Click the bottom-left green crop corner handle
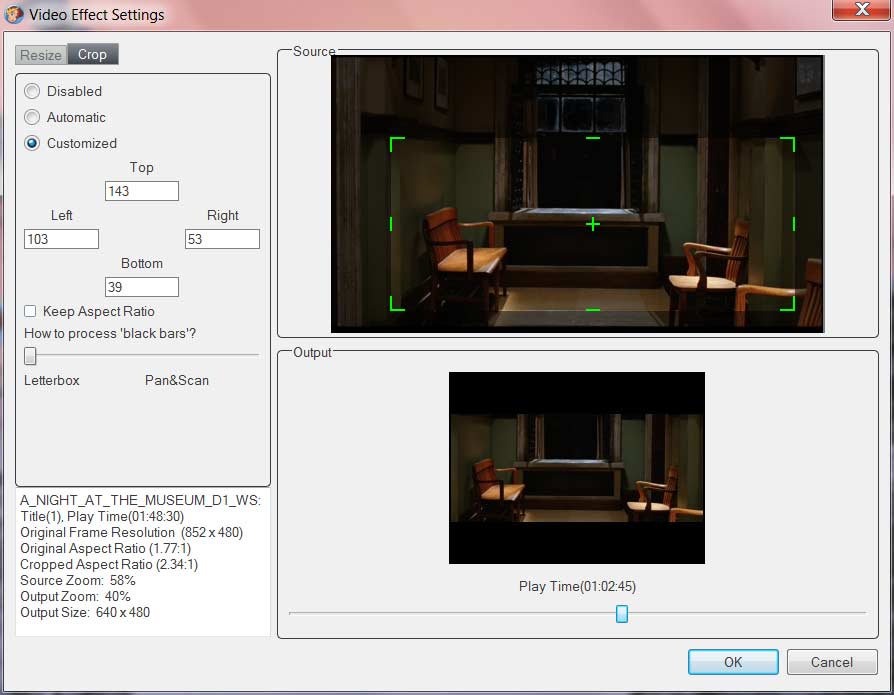This screenshot has width=894, height=695. (x=397, y=303)
